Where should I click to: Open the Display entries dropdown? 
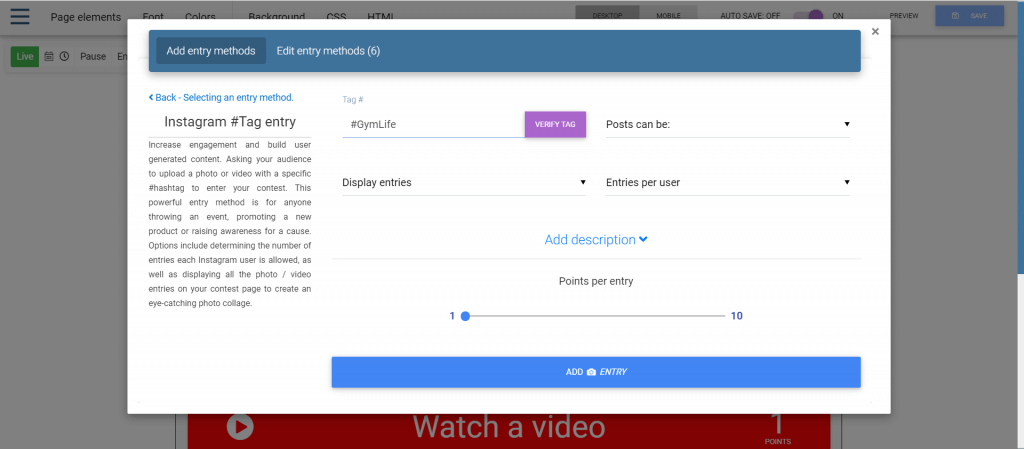click(x=464, y=183)
